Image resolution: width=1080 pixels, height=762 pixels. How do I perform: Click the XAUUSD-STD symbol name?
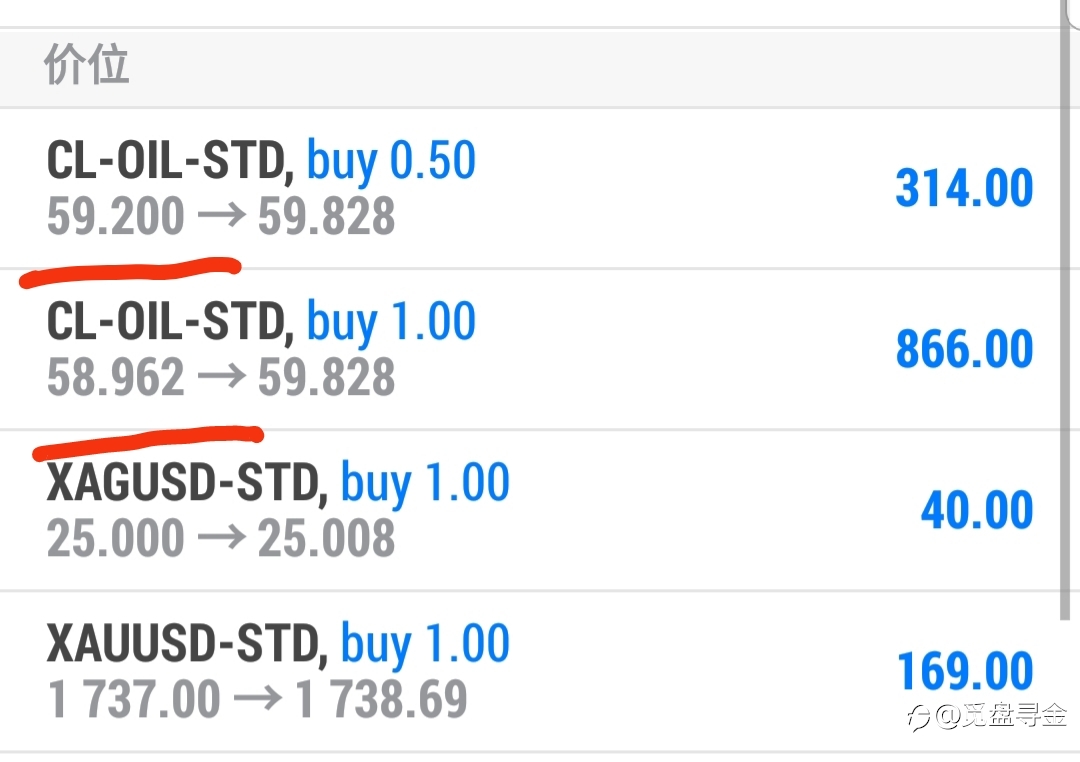click(183, 643)
